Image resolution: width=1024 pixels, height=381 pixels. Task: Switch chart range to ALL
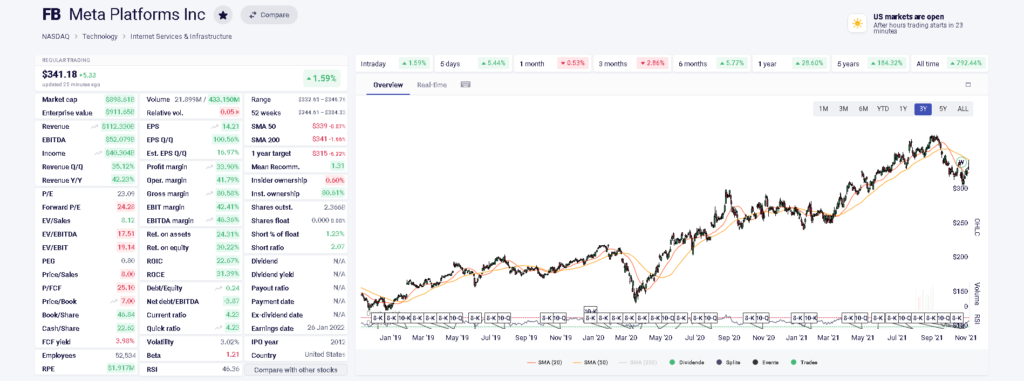tap(963, 109)
